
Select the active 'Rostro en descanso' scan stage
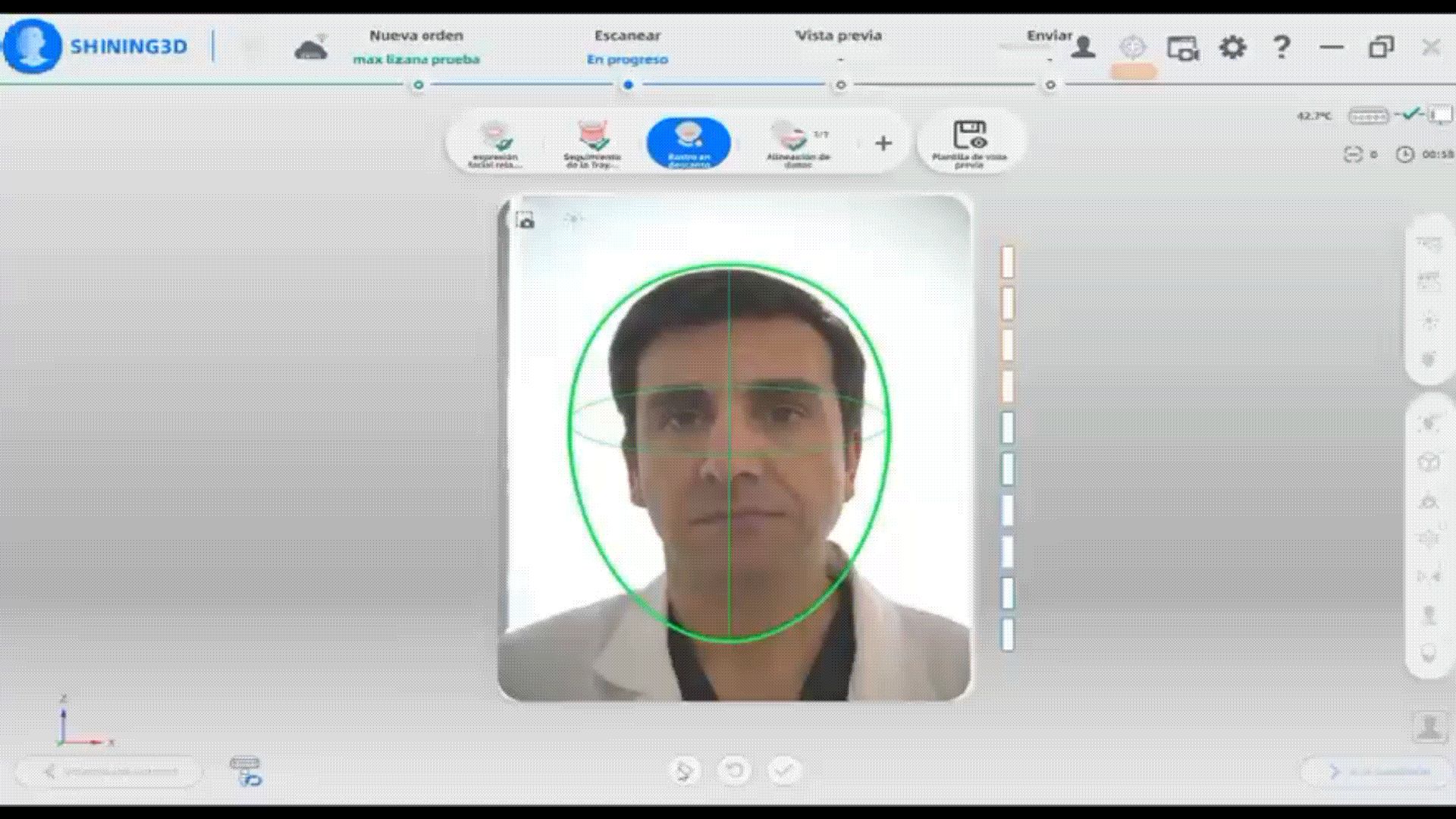pos(689,143)
